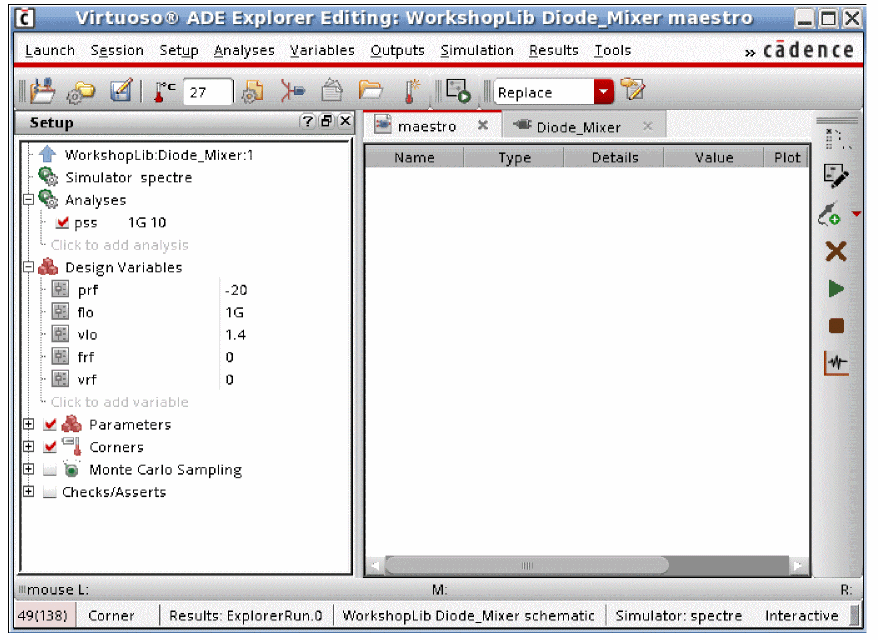
Task: Click the Type column header
Action: pos(514,158)
